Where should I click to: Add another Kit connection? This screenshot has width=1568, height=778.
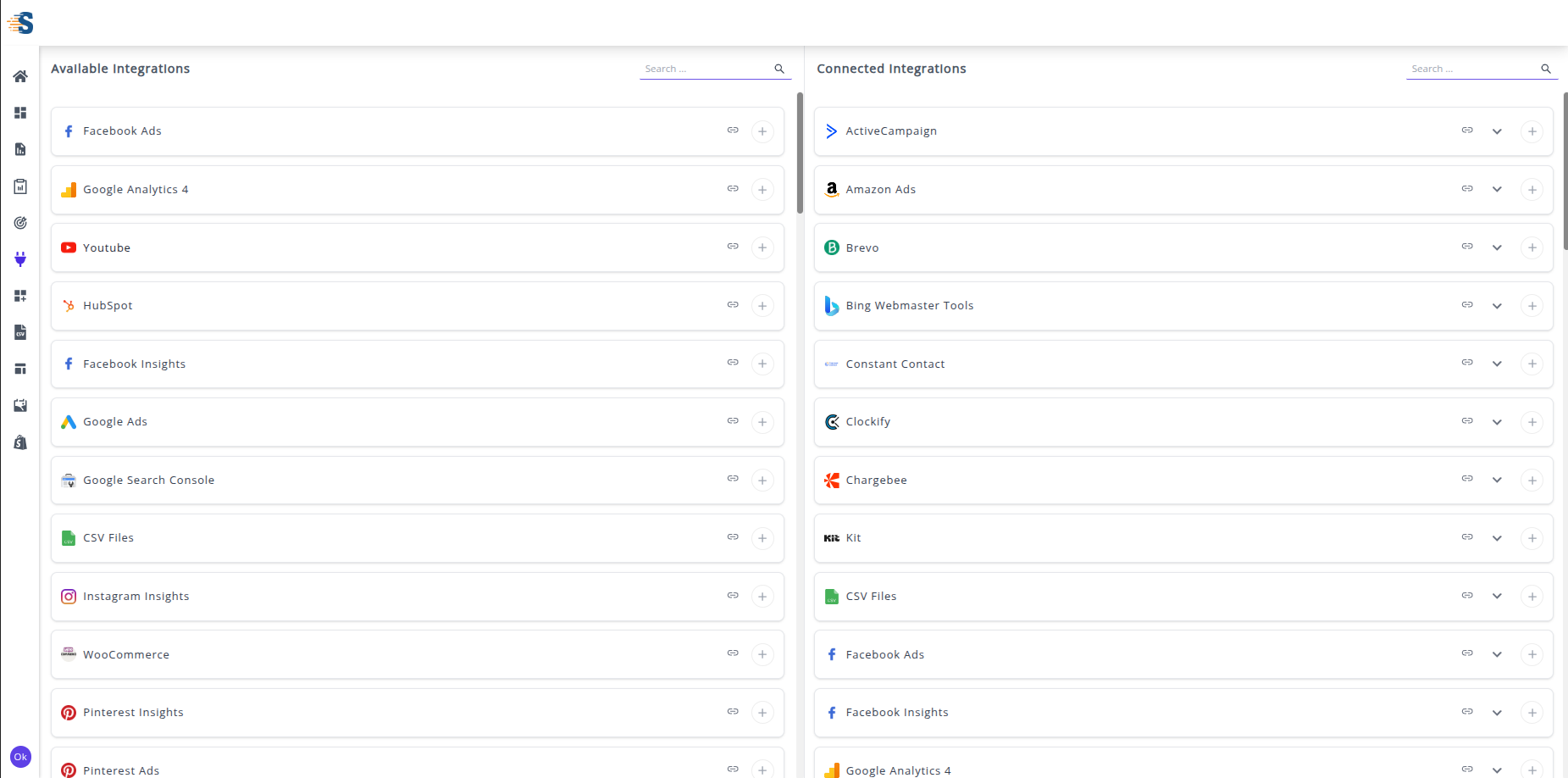(x=1532, y=538)
